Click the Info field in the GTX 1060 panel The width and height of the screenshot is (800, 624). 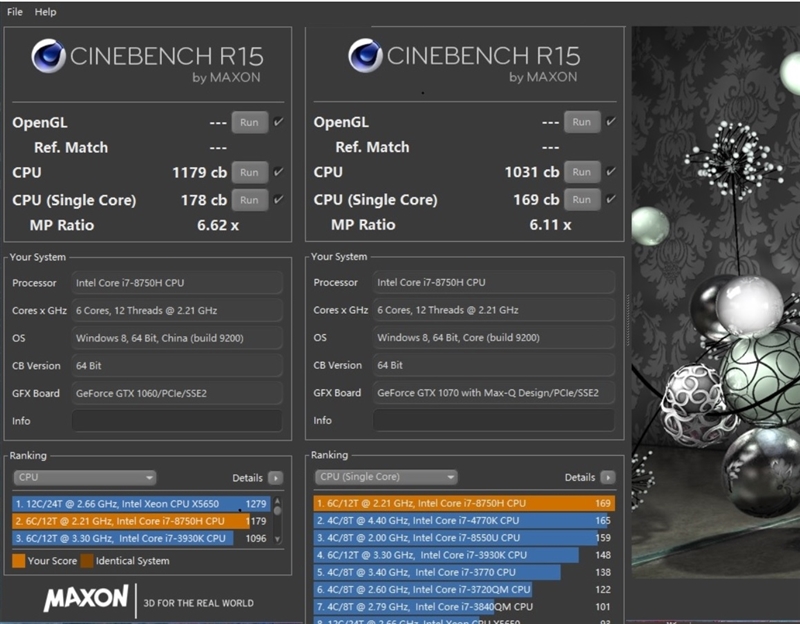tap(177, 421)
